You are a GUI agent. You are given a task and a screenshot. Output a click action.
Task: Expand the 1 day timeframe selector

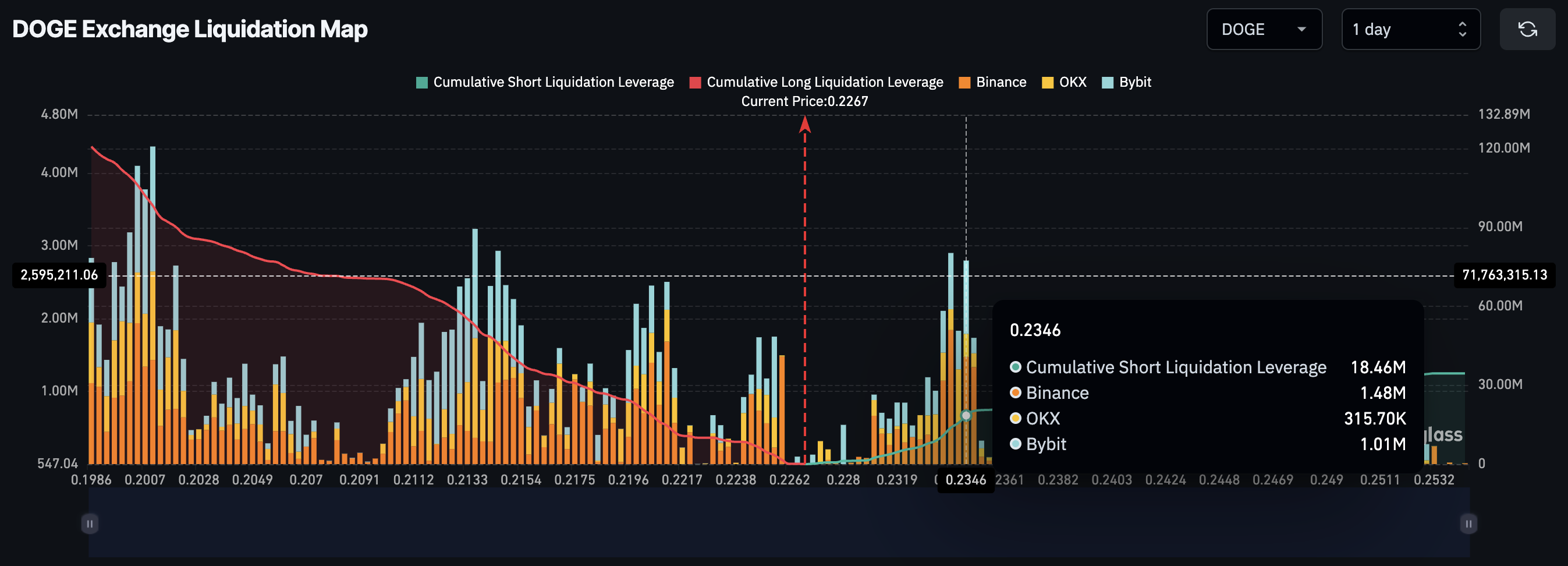tap(1410, 29)
